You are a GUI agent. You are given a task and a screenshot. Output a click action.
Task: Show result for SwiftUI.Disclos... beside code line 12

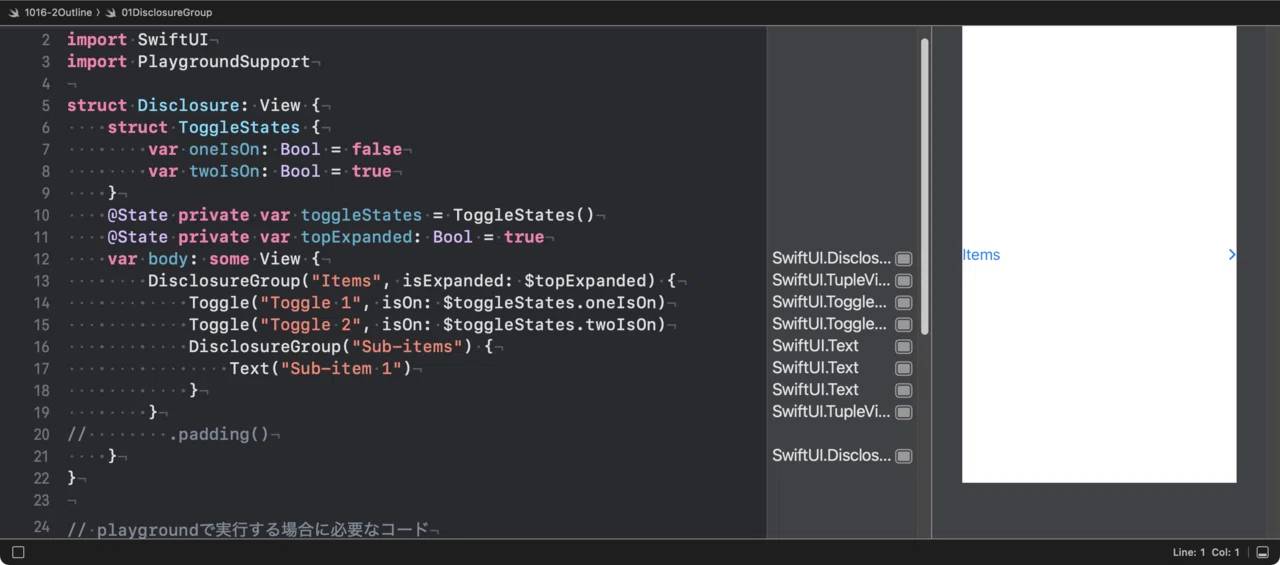(904, 259)
